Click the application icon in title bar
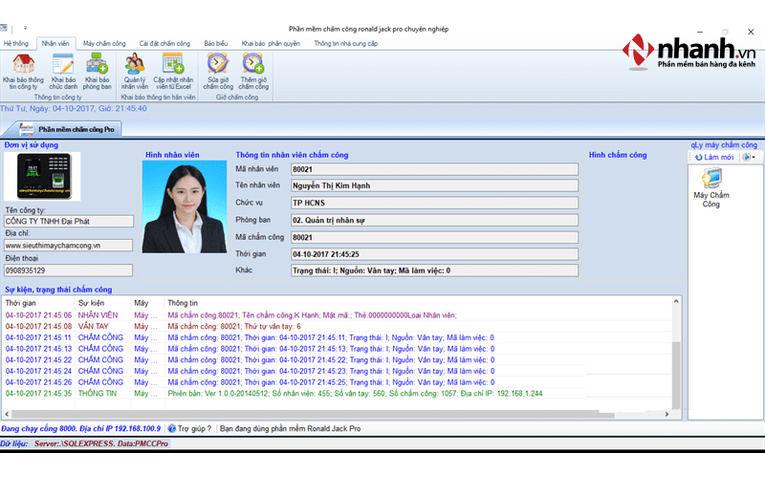The image size is (765, 478). tap(3, 28)
